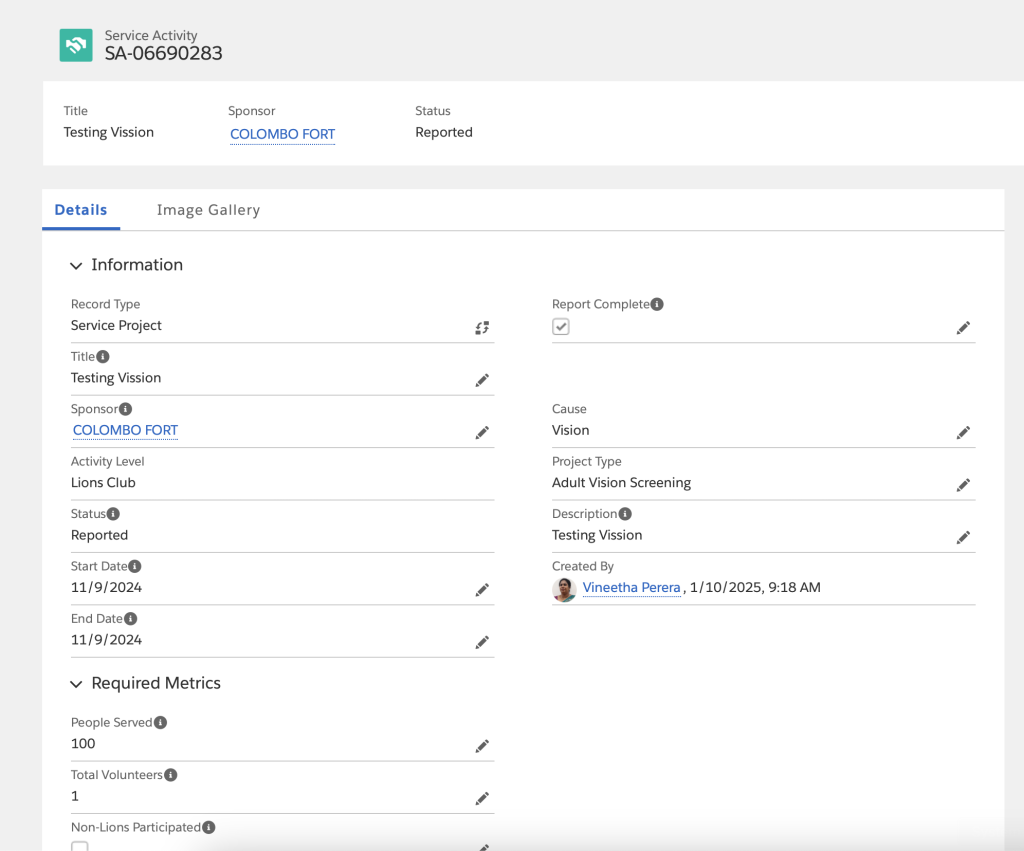The height and width of the screenshot is (851, 1024).
Task: Click the Description field edit pencil
Action: (x=963, y=537)
